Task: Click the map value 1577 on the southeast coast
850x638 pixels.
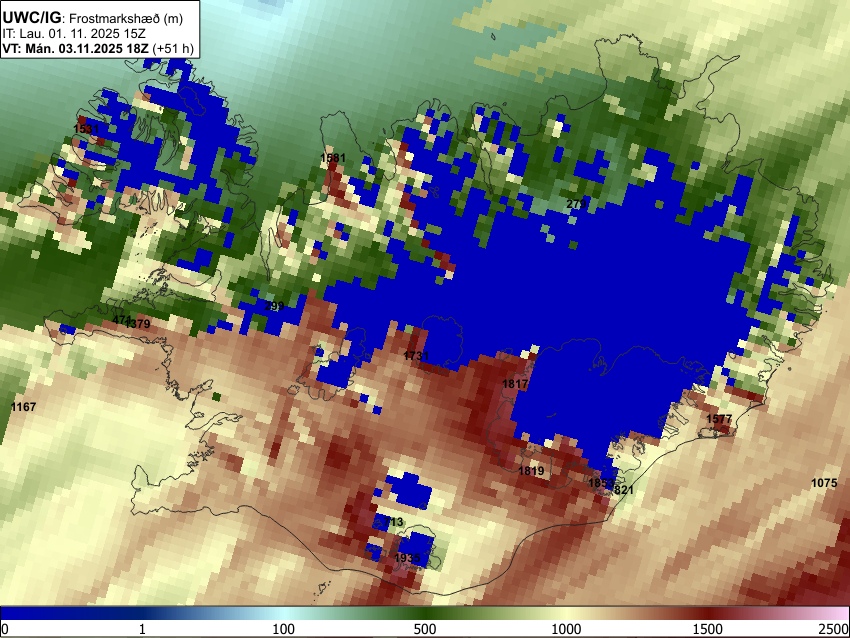Action: point(719,419)
